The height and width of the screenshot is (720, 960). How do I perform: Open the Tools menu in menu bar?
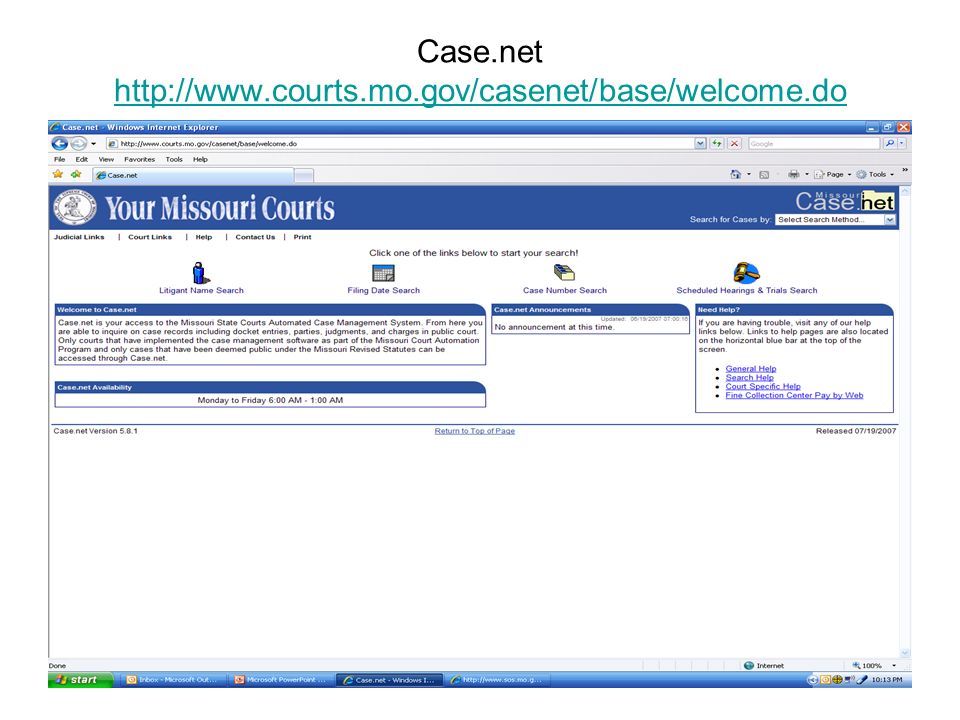[x=174, y=159]
